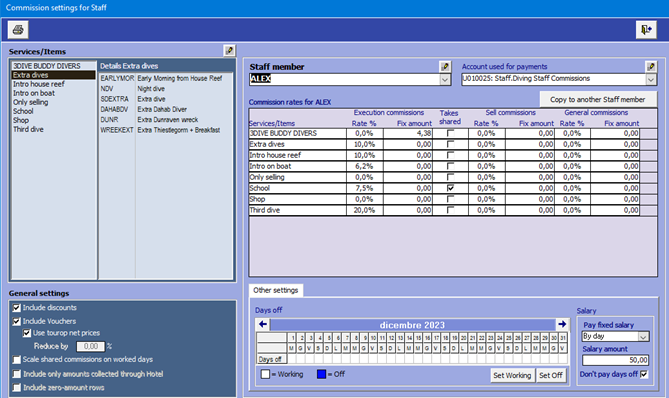669x398 pixels.
Task: Open the Pay fixed salary dropdown
Action: click(x=643, y=337)
